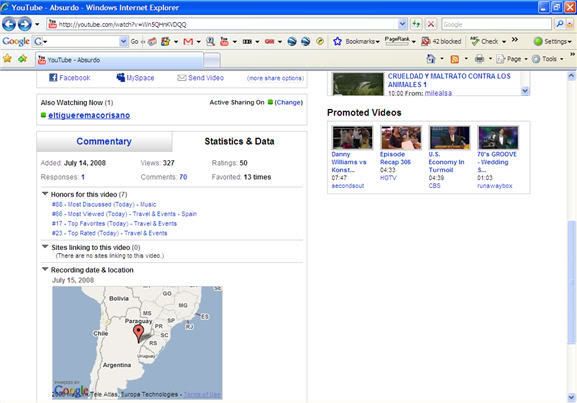
Task: Open the address bar history dropdown arrow
Action: click(403, 25)
